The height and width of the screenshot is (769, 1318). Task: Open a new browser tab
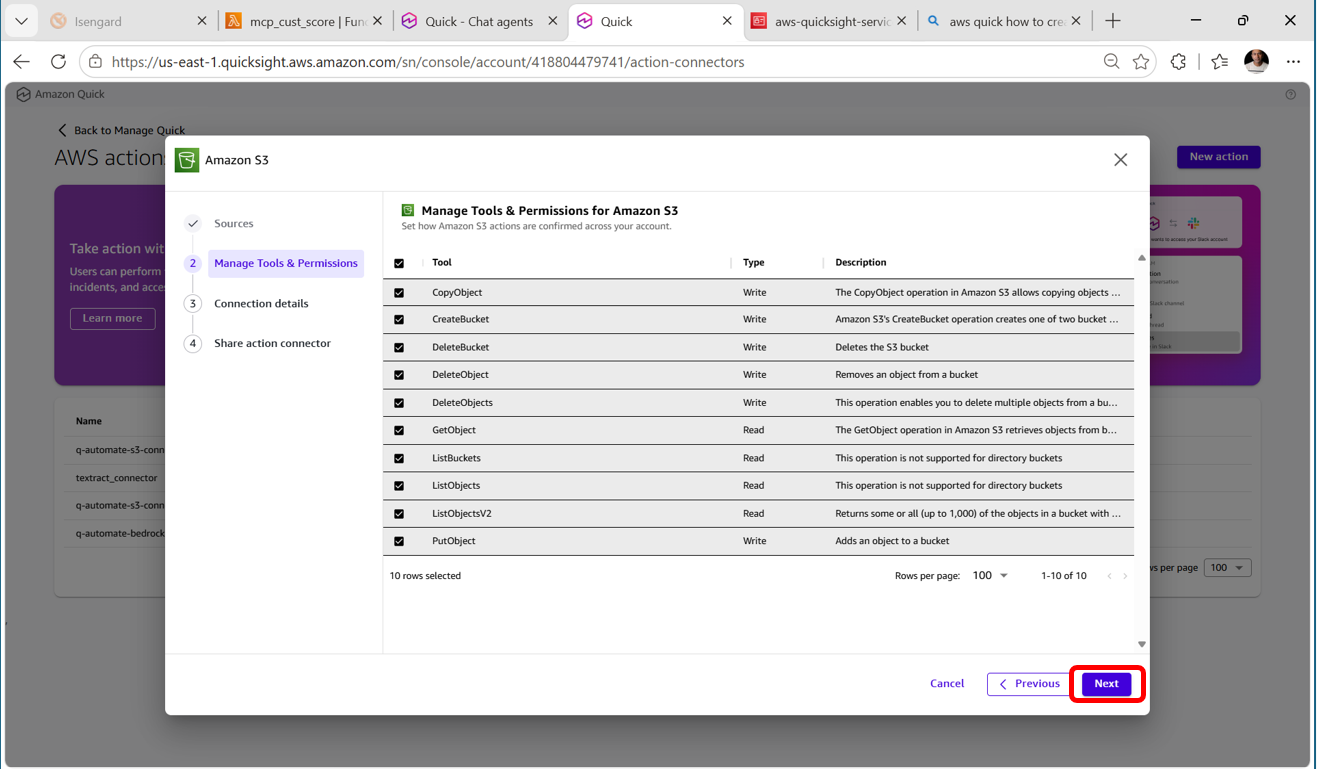pos(1113,21)
